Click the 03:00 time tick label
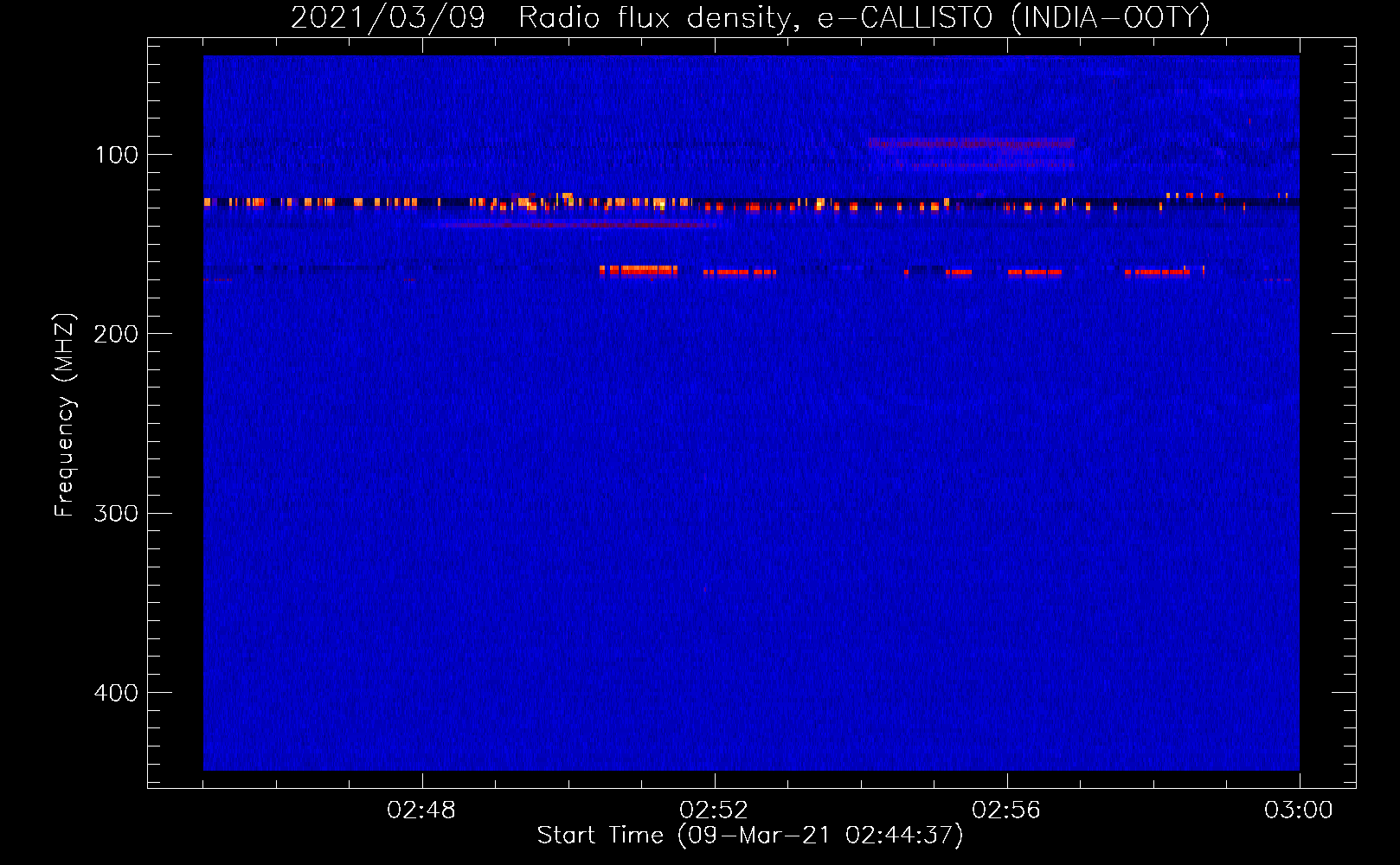The width and height of the screenshot is (1400, 865). point(1299,811)
